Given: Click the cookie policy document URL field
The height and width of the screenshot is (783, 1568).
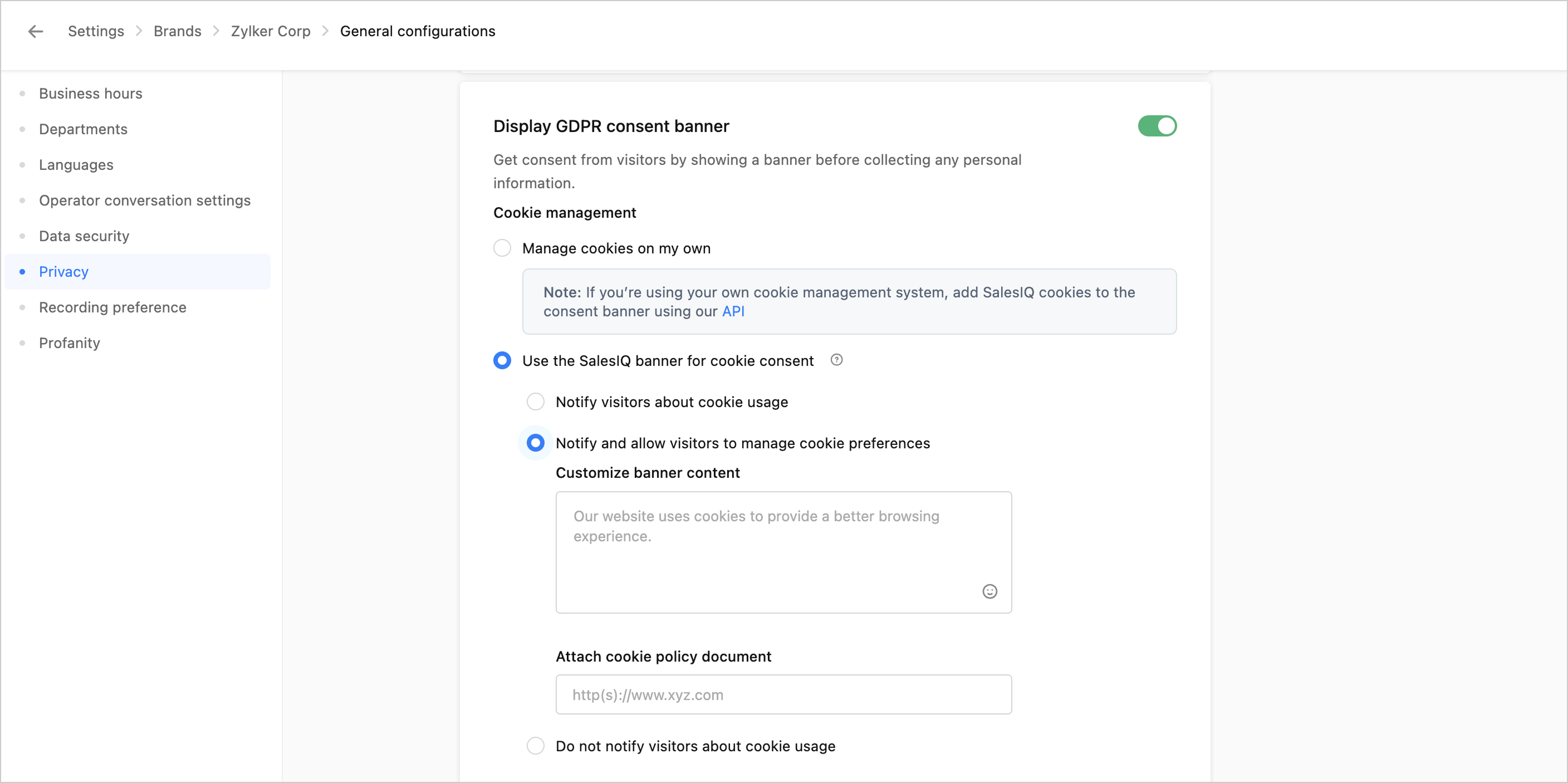Looking at the screenshot, I should [783, 694].
